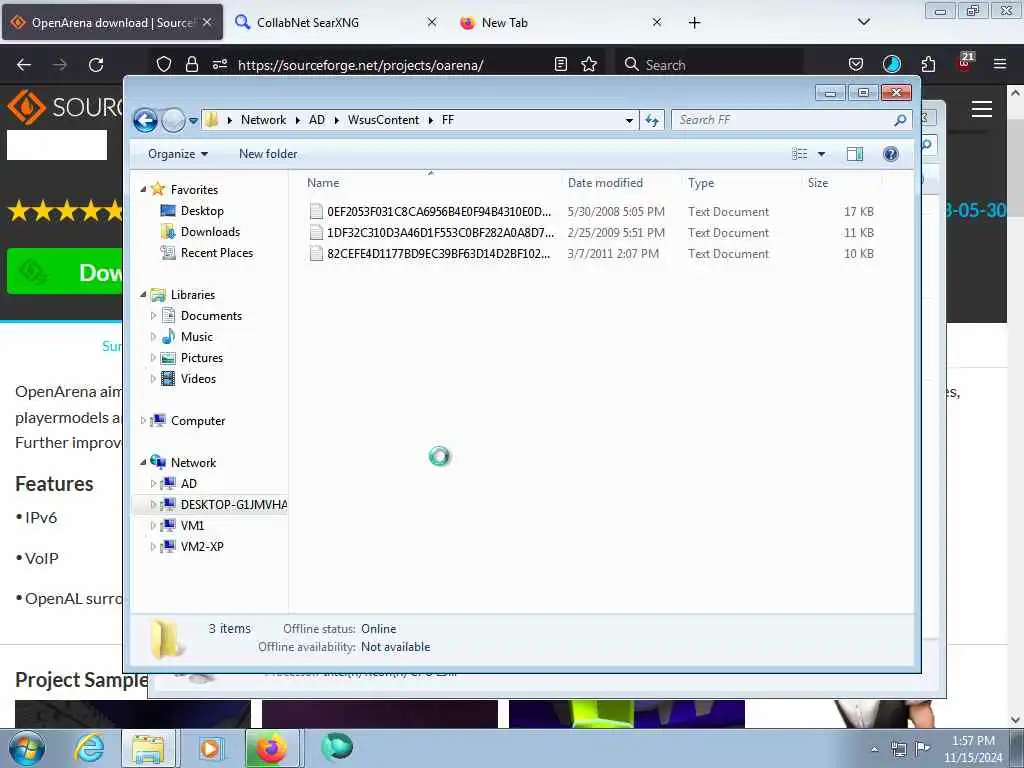Launch Internet Explorer from taskbar
Screen dimensions: 1024x768
pos(88,748)
